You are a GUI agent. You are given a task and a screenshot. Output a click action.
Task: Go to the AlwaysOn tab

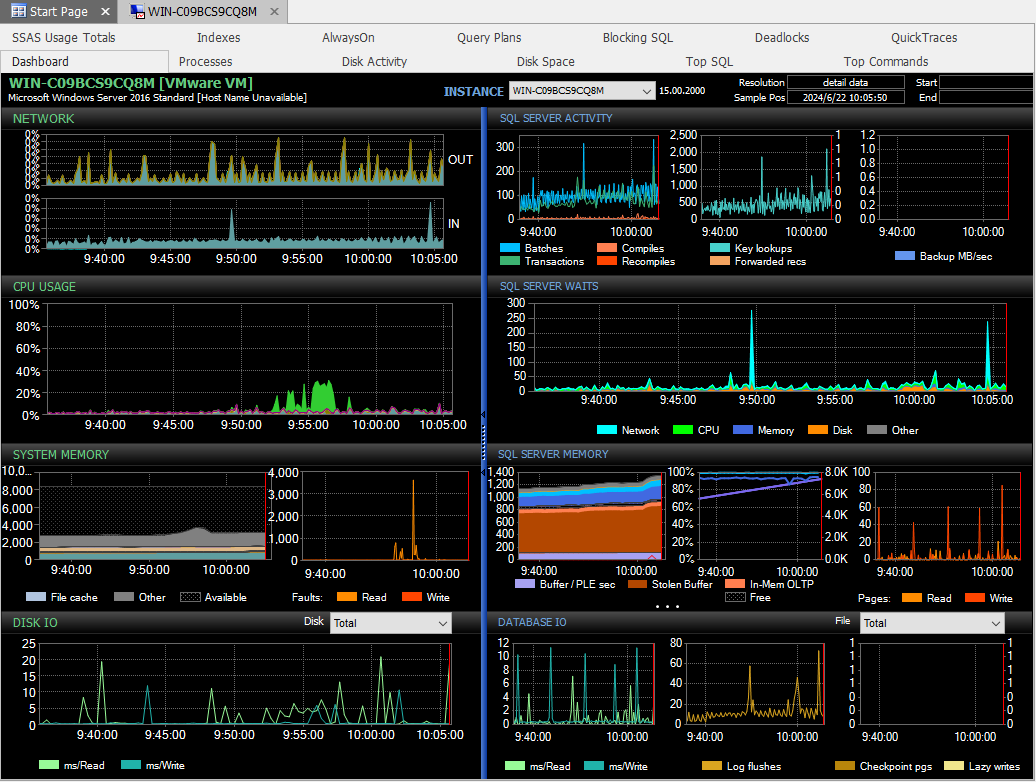pyautogui.click(x=348, y=38)
